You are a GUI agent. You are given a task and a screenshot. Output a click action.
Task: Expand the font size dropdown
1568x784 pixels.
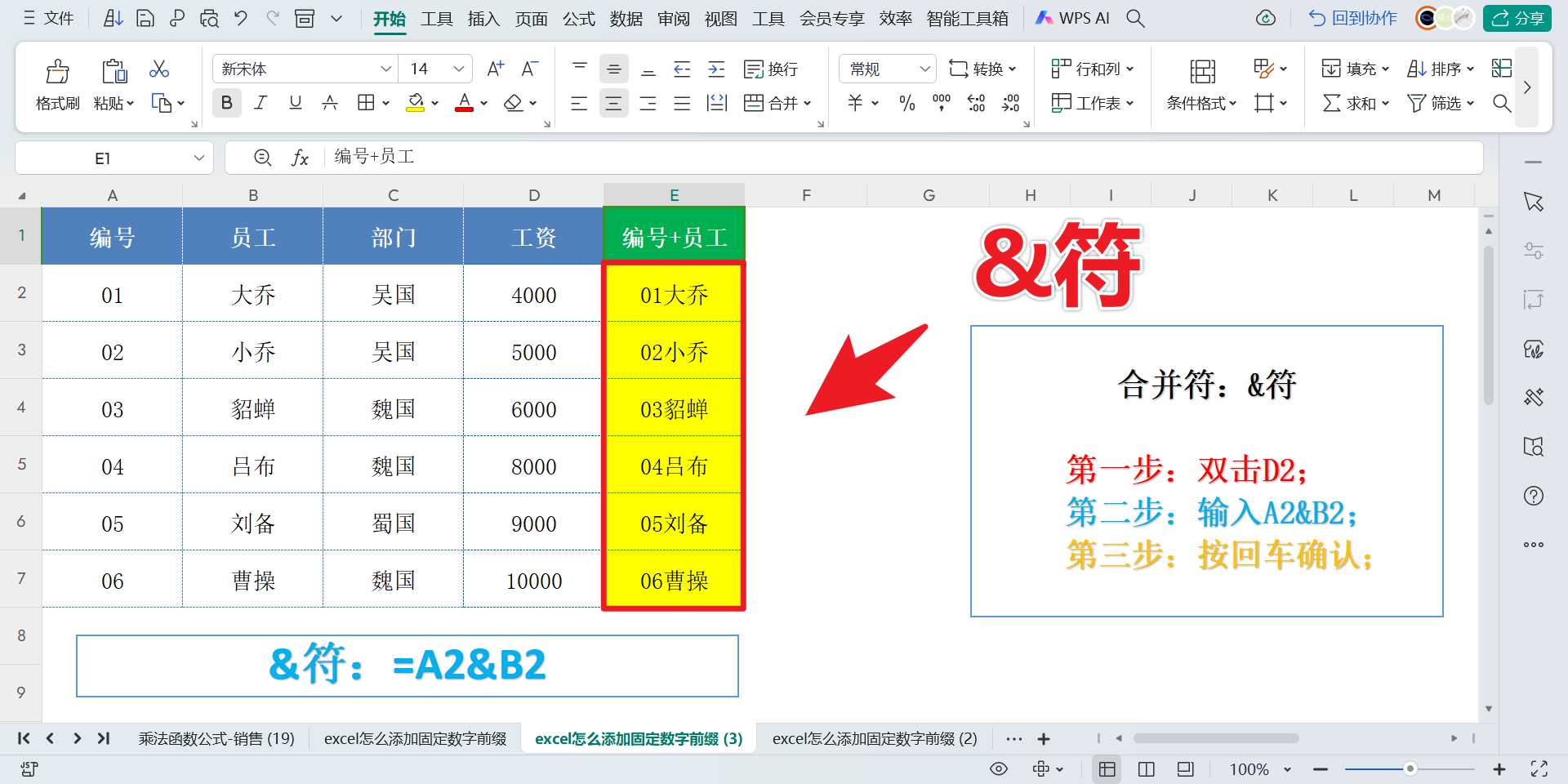[458, 69]
